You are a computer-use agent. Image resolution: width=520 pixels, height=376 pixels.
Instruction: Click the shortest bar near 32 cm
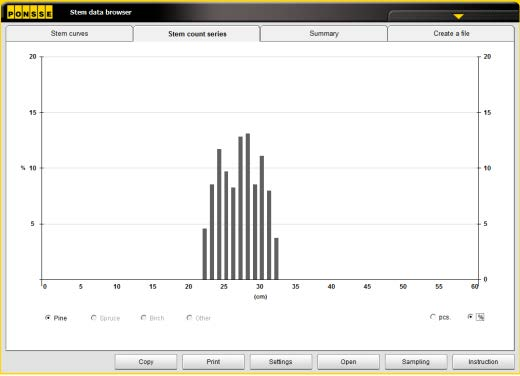coord(276,259)
